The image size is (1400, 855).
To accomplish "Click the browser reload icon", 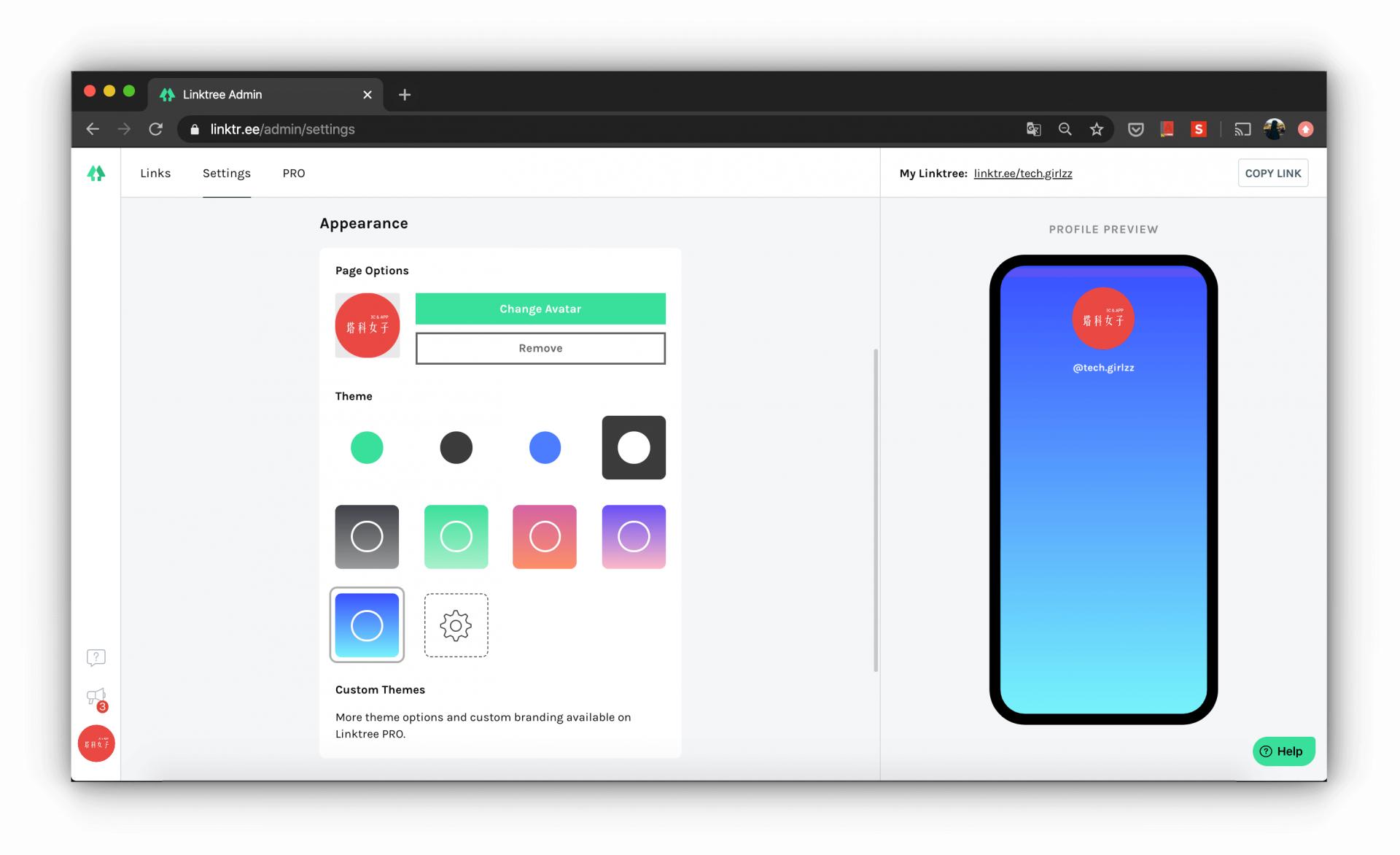I will (155, 129).
